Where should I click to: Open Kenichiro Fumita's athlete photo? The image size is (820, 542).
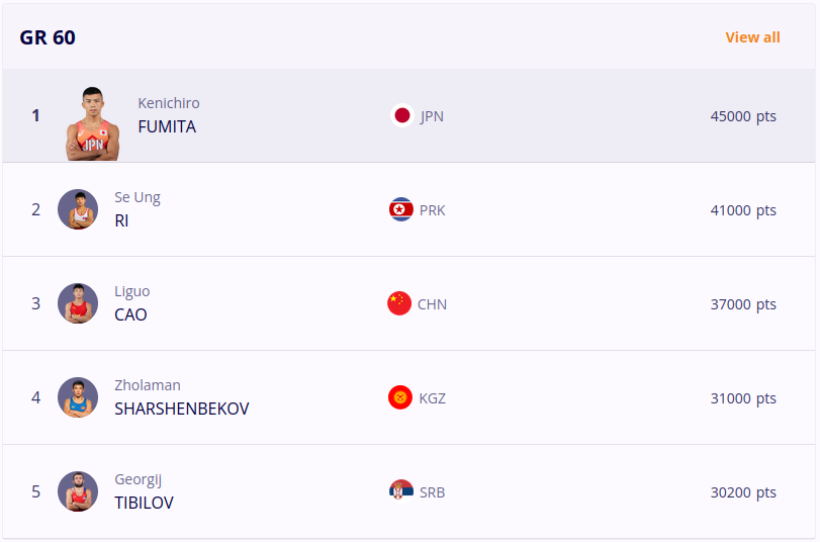93,123
